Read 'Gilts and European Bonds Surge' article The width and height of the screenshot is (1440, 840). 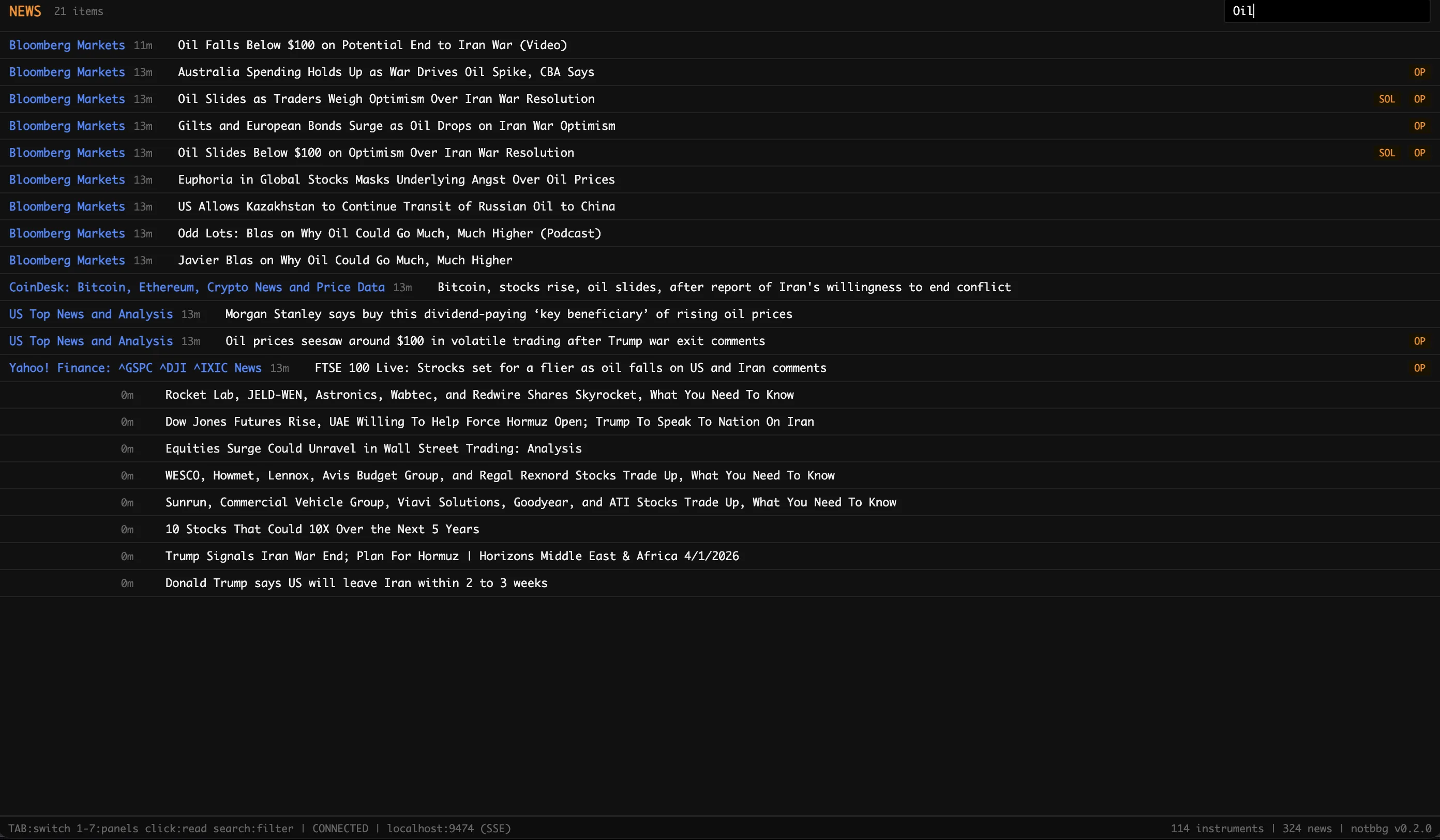click(x=397, y=126)
